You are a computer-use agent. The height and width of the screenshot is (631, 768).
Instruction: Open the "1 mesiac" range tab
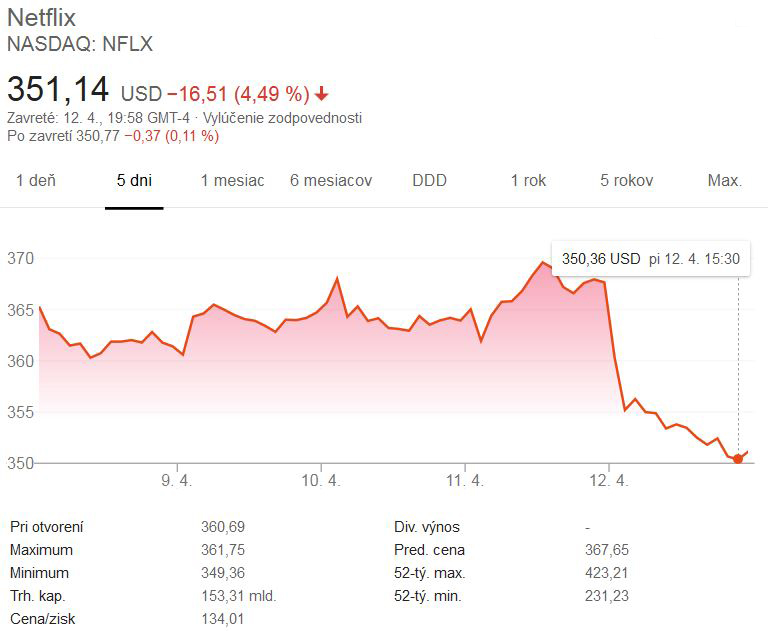click(232, 181)
